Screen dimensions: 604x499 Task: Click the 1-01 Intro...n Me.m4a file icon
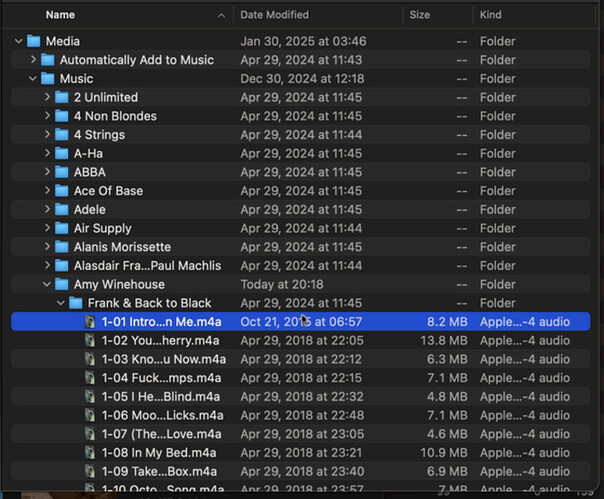pos(90,322)
